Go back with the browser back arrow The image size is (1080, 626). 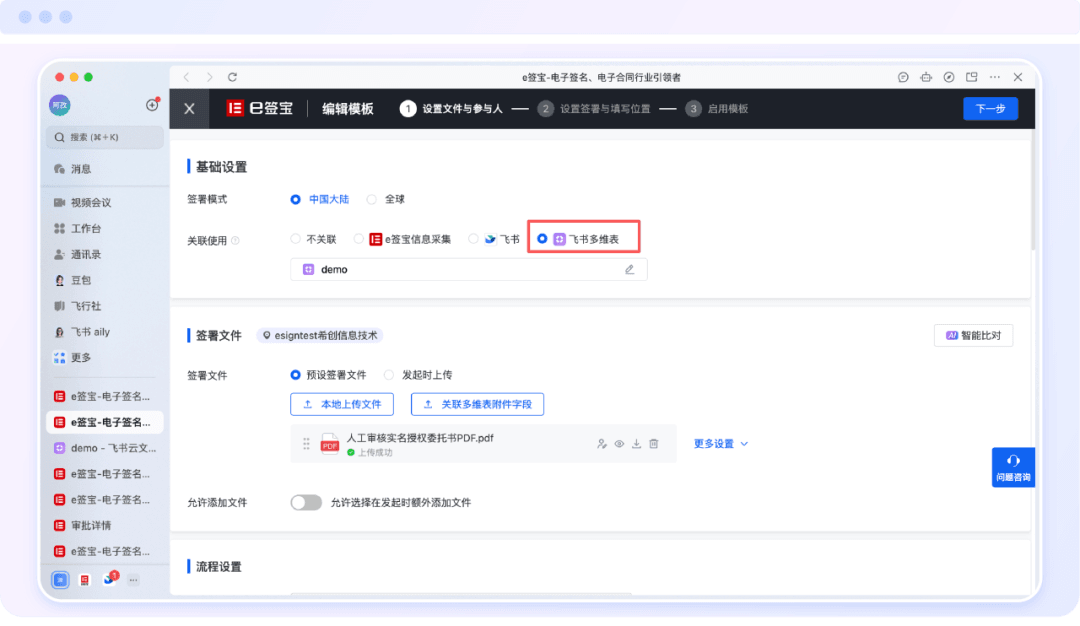187,77
